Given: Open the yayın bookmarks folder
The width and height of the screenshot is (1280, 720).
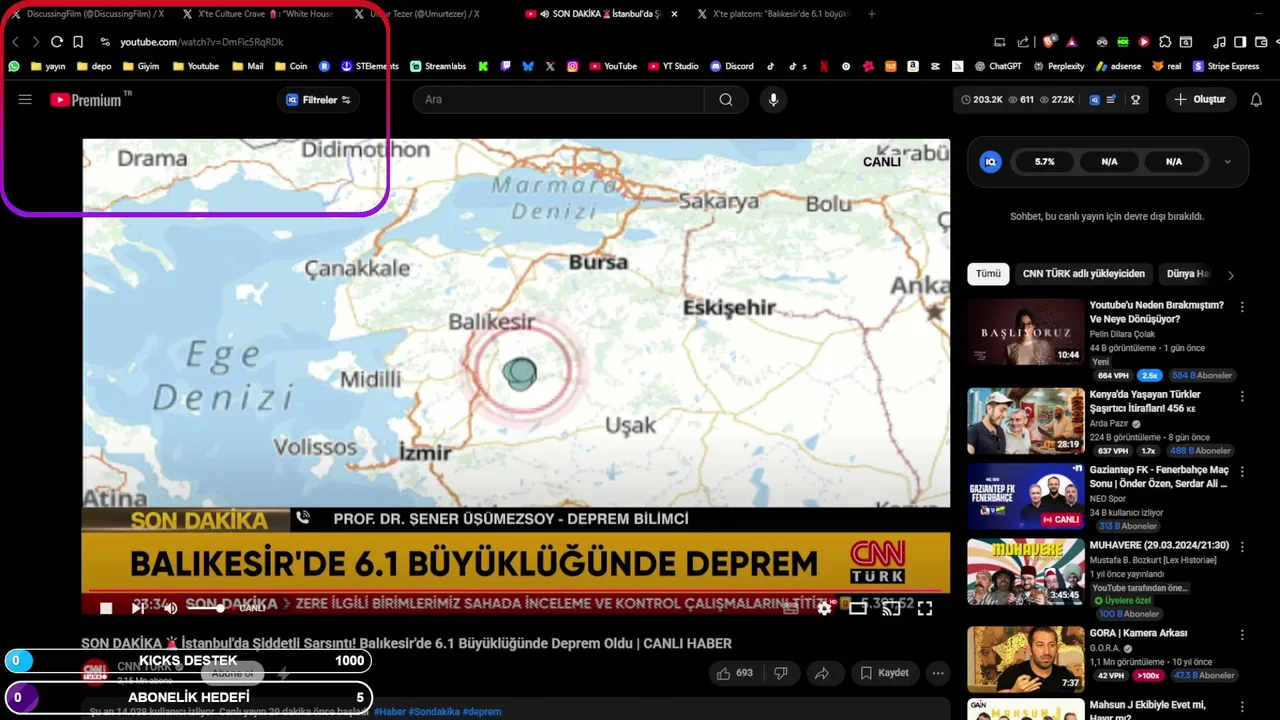Looking at the screenshot, I should [x=48, y=66].
